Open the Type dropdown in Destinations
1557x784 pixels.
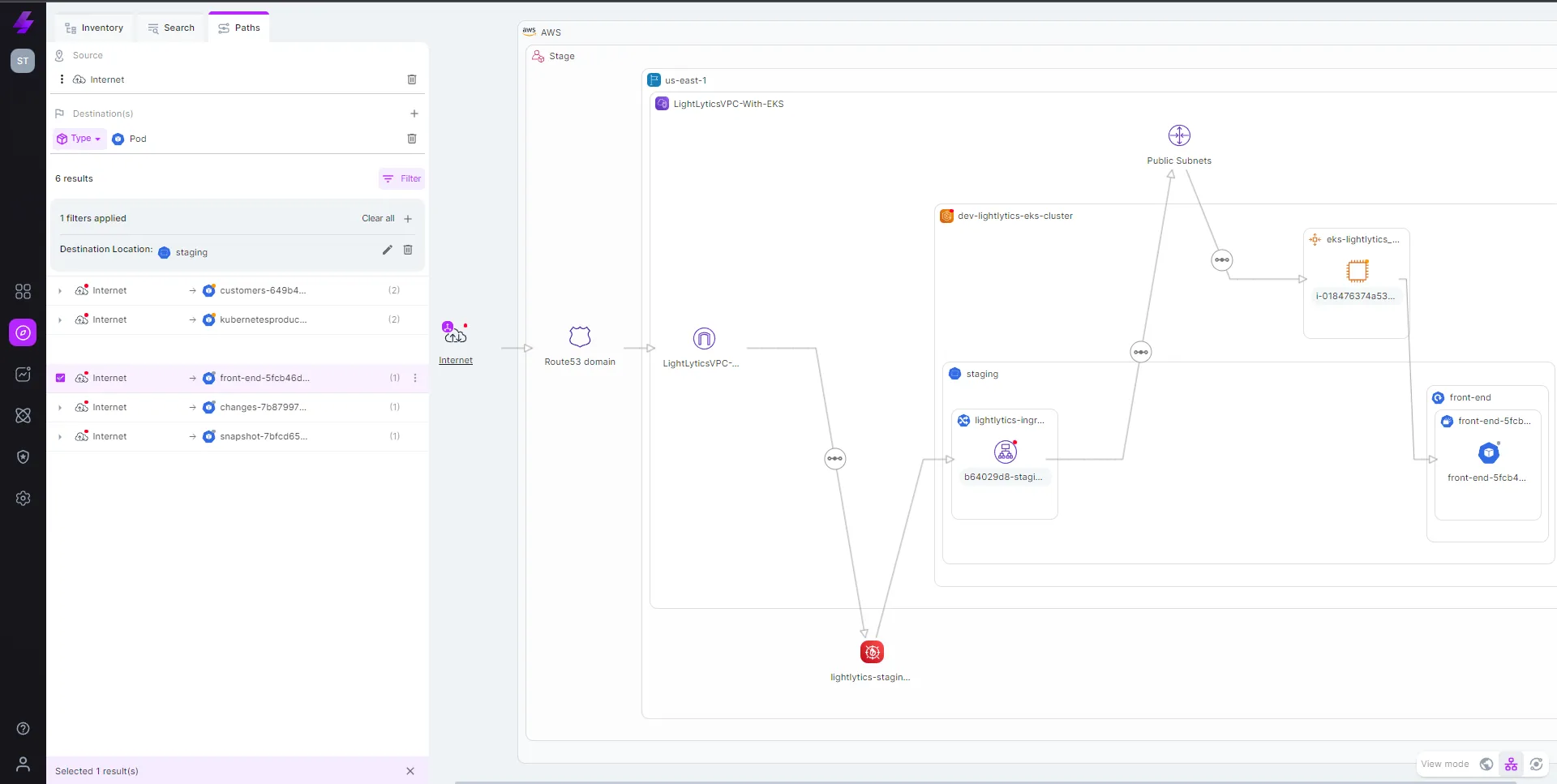click(80, 139)
